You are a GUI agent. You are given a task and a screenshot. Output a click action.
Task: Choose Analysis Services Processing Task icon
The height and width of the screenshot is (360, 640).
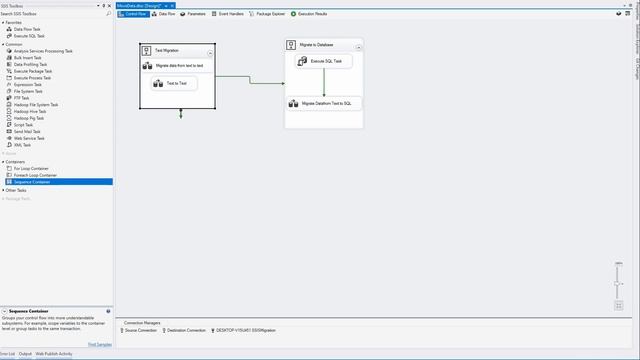(9, 51)
